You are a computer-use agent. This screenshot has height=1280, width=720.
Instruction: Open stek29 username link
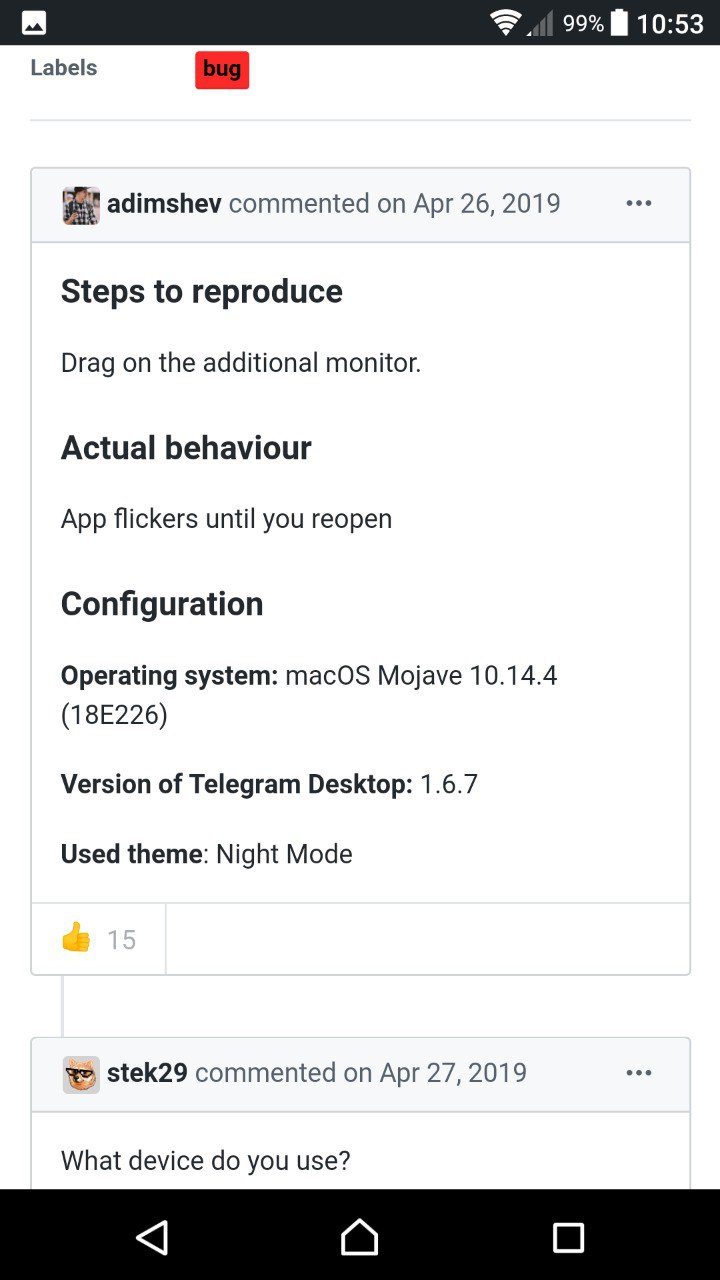tap(147, 1073)
